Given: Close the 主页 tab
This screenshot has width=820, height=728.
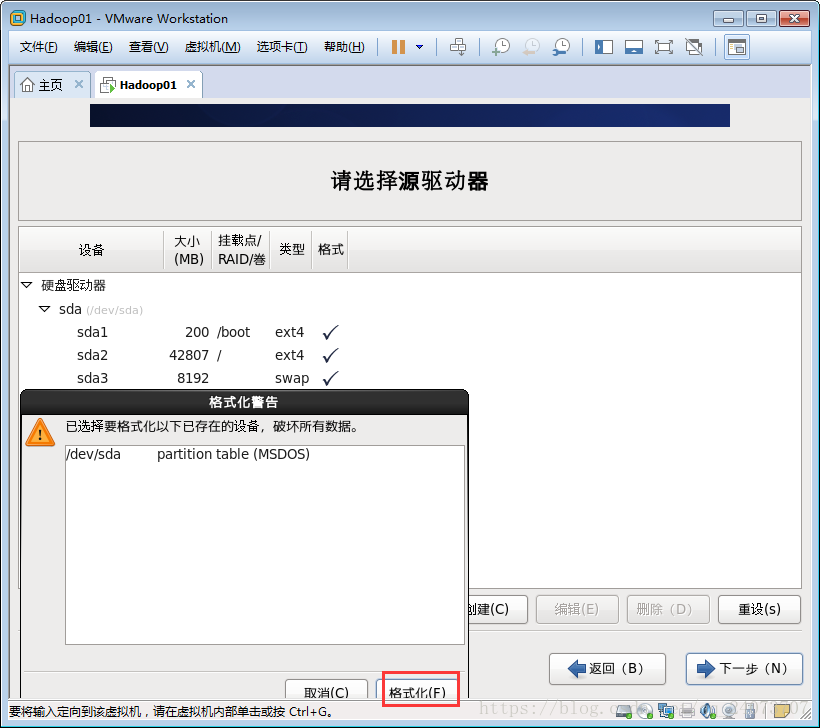Looking at the screenshot, I should click(x=79, y=84).
